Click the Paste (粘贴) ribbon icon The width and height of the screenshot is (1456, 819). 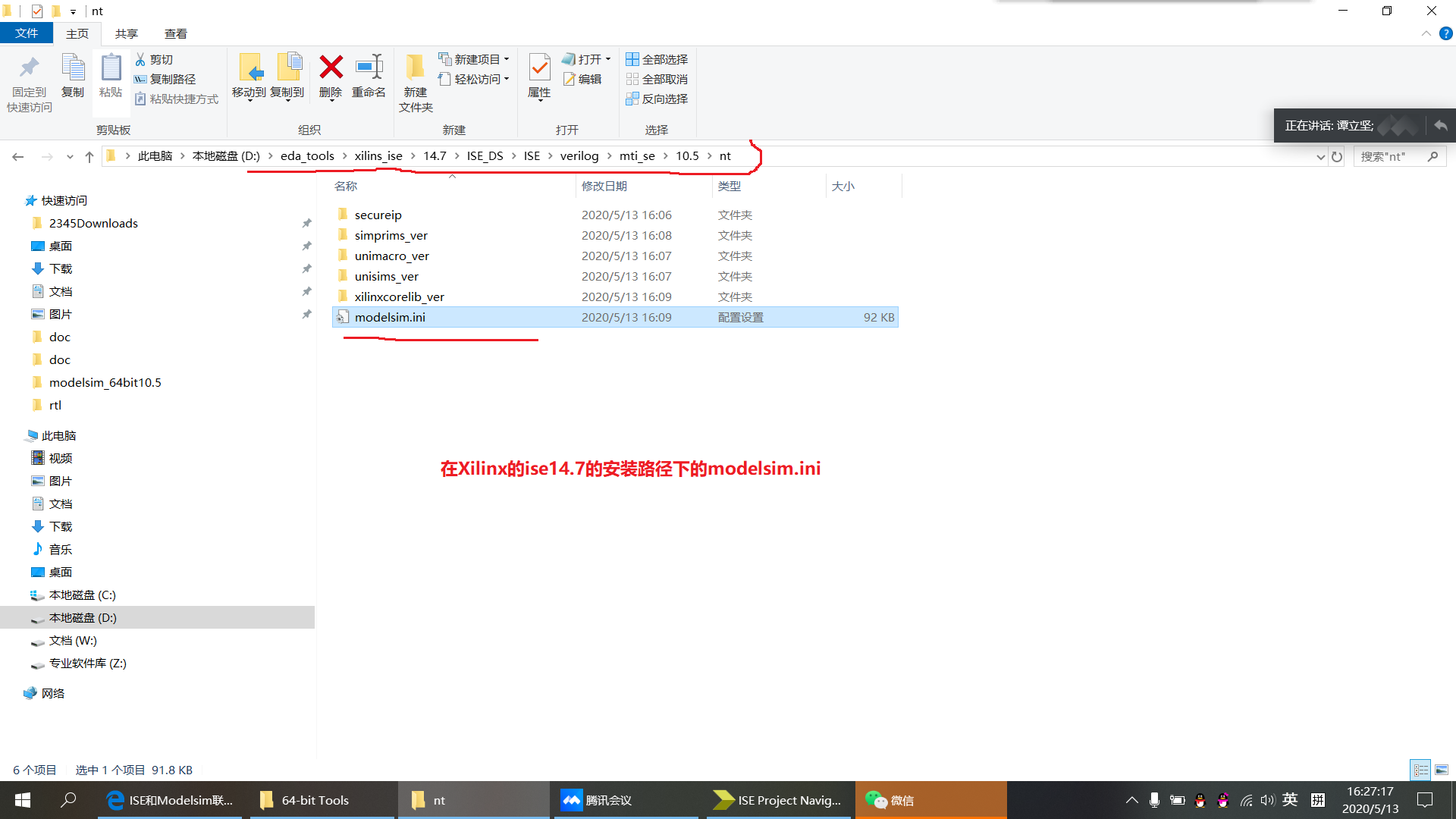[111, 76]
